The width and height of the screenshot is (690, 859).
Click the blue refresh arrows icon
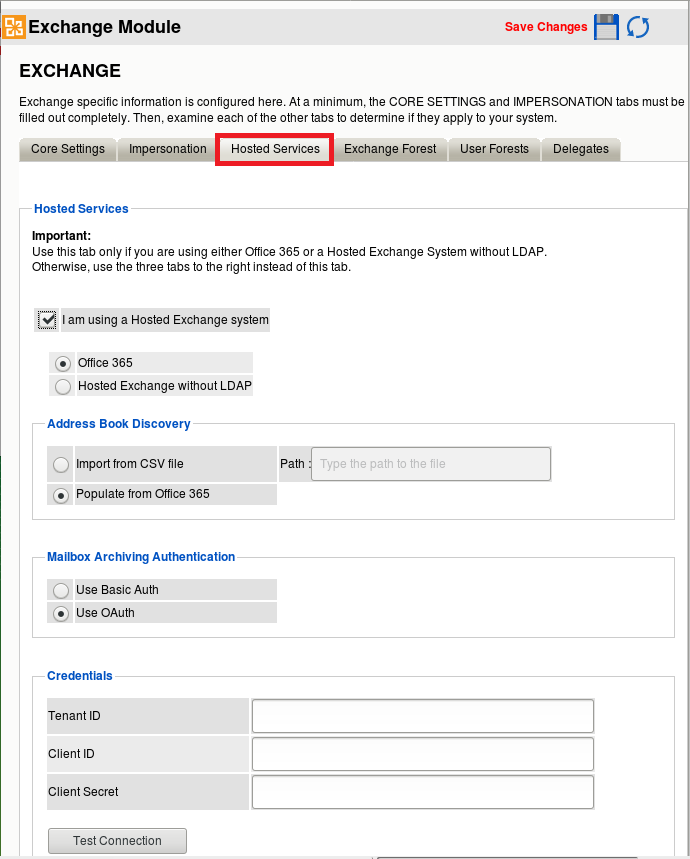click(638, 27)
